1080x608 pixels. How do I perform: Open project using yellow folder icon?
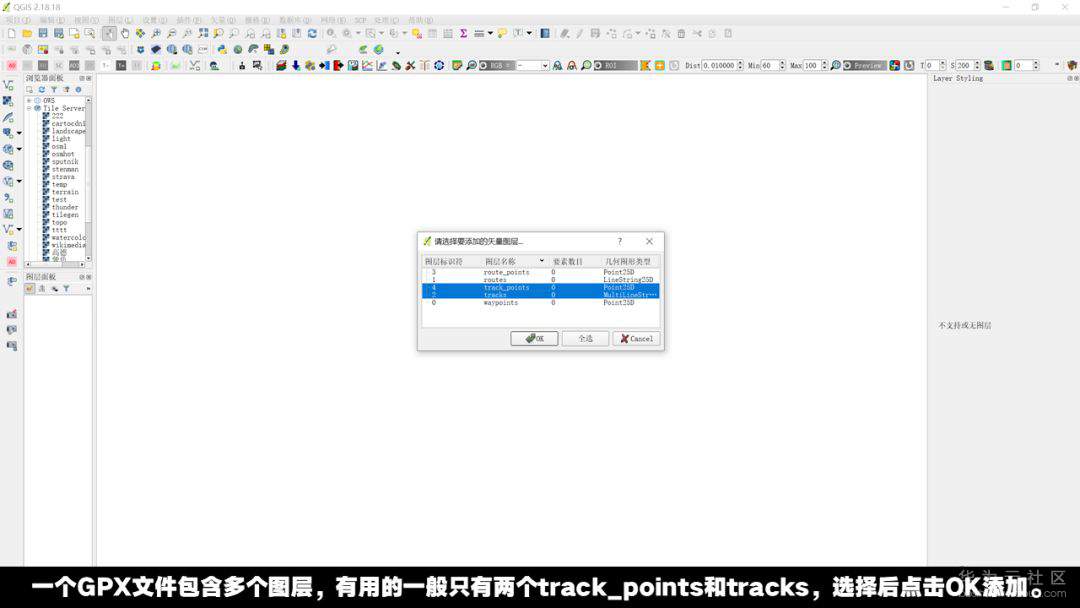pos(27,33)
